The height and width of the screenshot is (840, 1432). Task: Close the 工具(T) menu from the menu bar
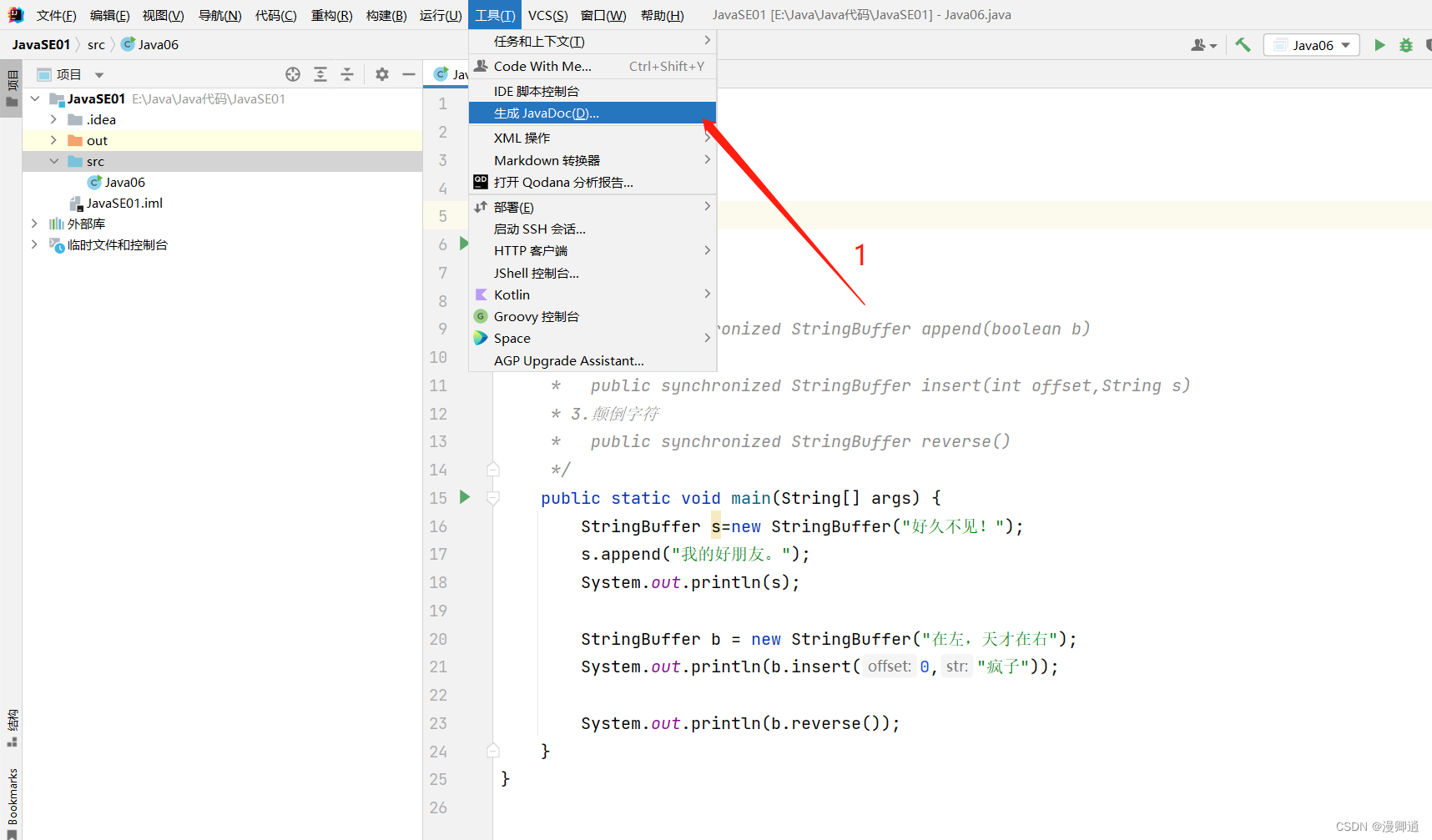coord(495,15)
